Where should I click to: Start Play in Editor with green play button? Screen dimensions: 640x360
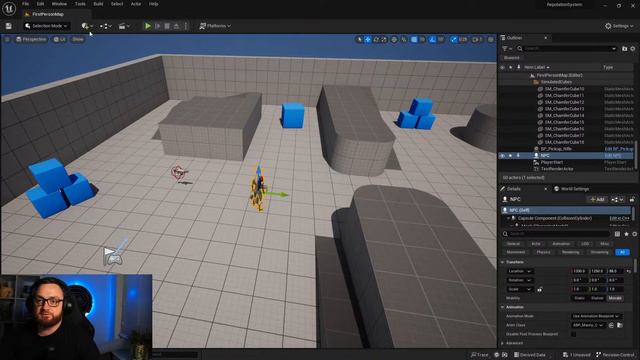148,26
